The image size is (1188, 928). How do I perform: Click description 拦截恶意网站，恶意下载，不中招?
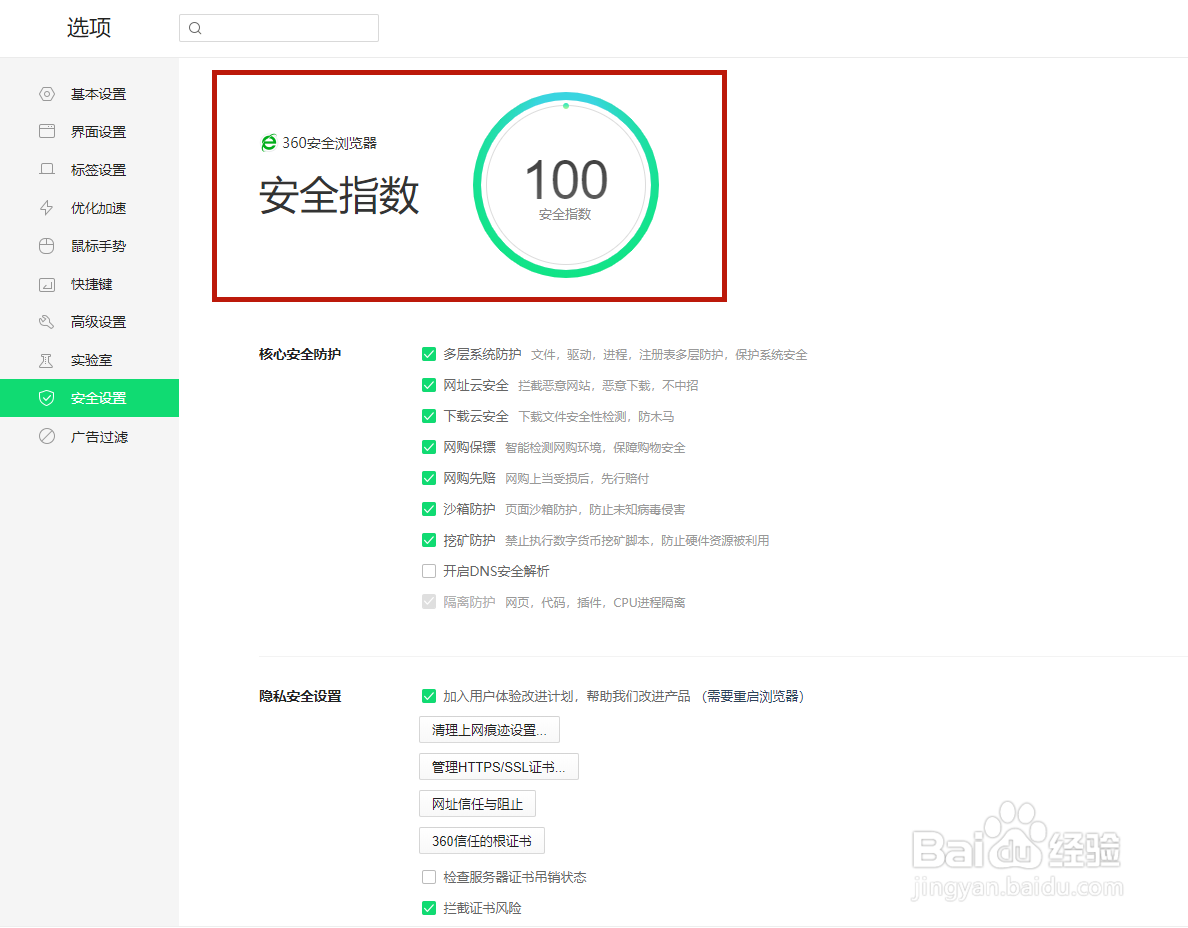click(x=608, y=386)
